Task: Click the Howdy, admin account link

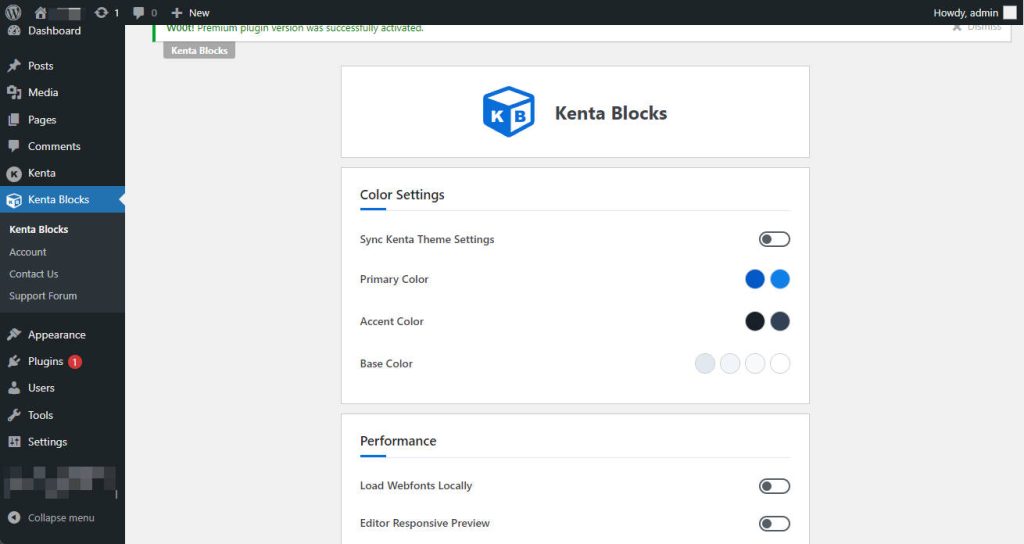Action: point(966,13)
